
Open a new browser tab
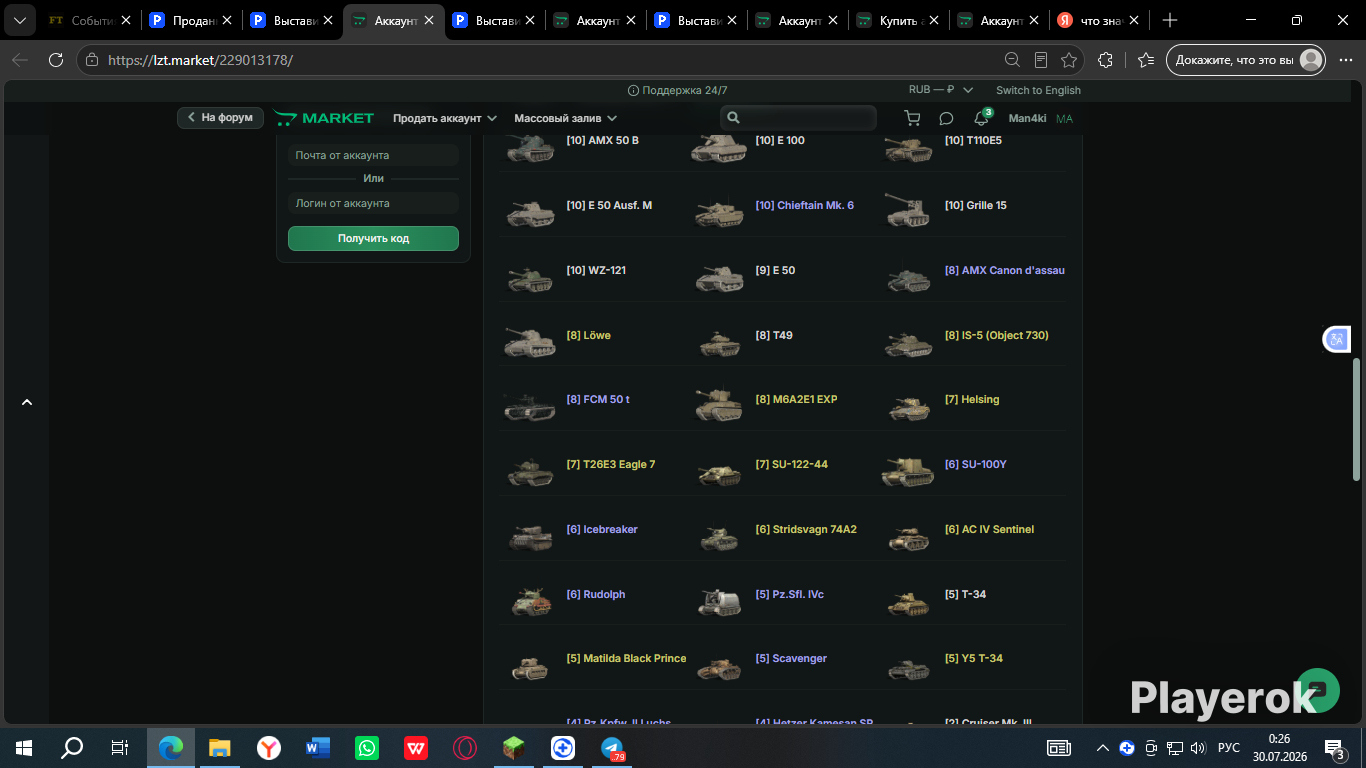point(1170,20)
